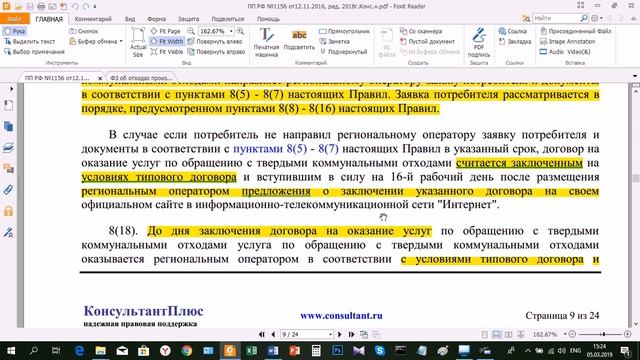Go to the next page
640x360 pixels.
(340, 334)
